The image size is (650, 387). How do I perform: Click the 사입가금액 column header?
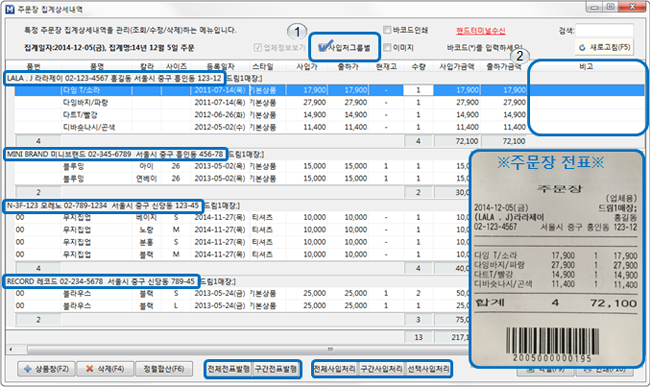[x=457, y=66]
